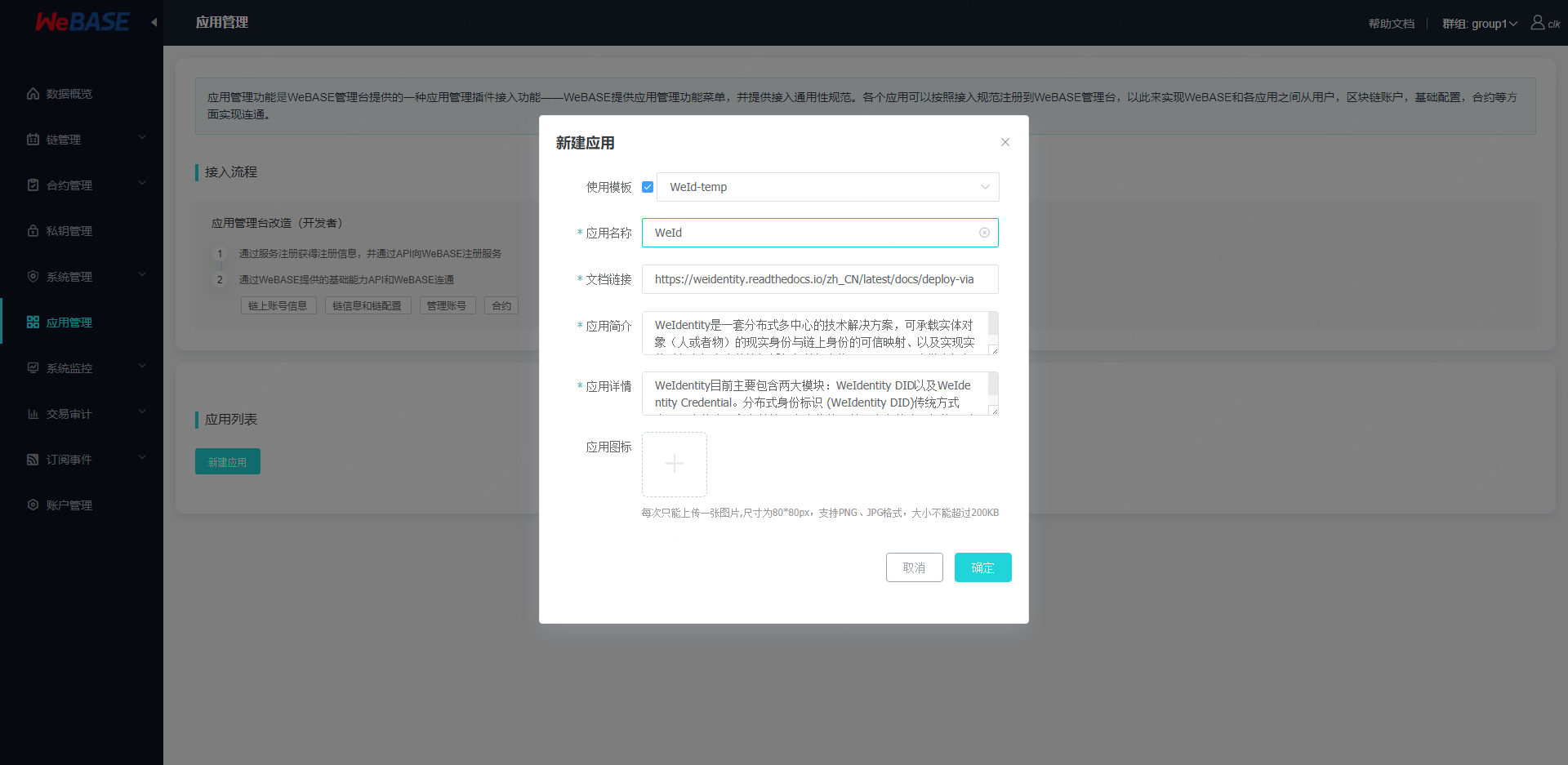Open 账户管理 menu item
The image size is (1568, 765).
click(x=82, y=505)
